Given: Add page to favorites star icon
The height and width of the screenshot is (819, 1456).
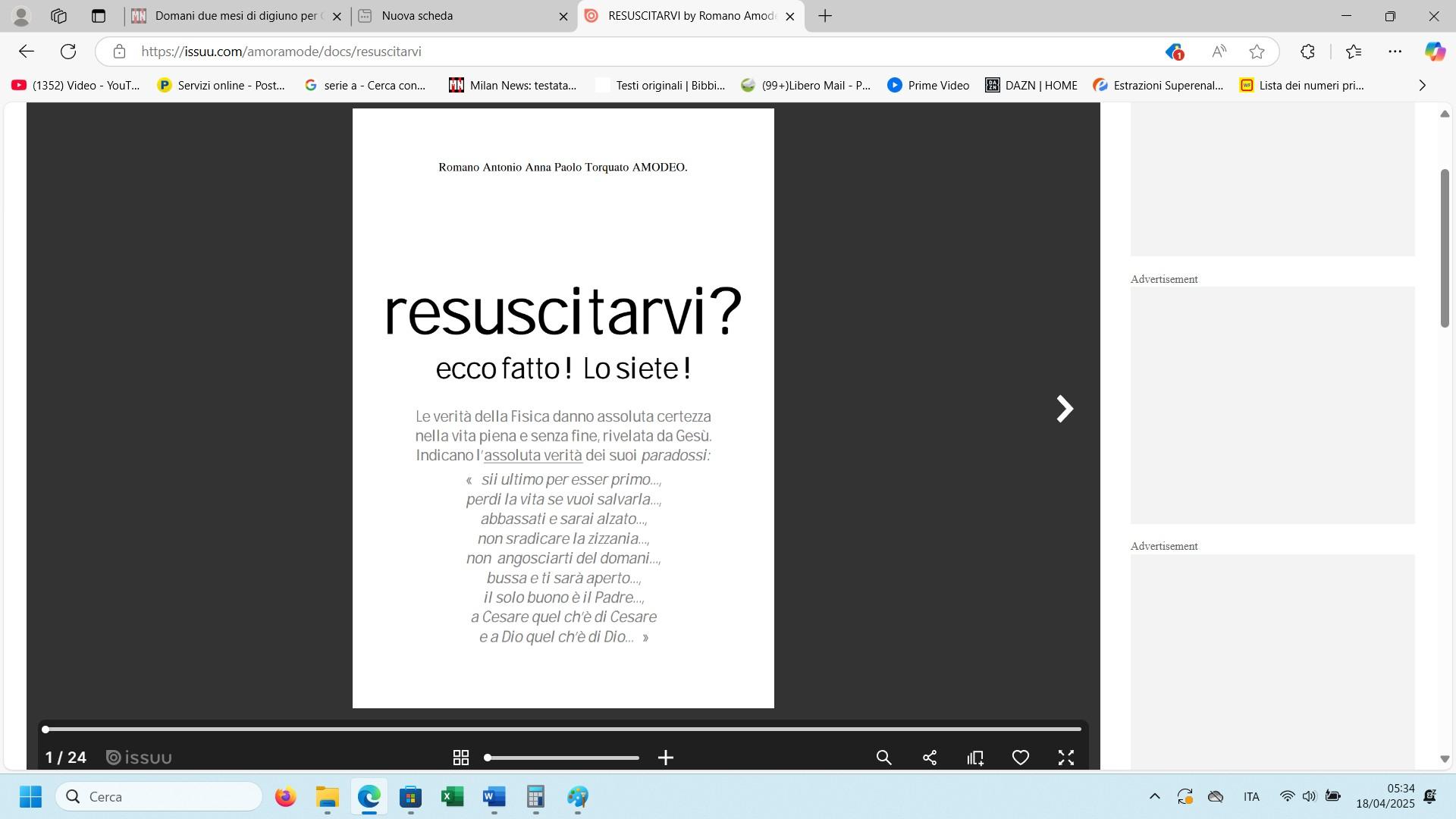Looking at the screenshot, I should 1257,52.
